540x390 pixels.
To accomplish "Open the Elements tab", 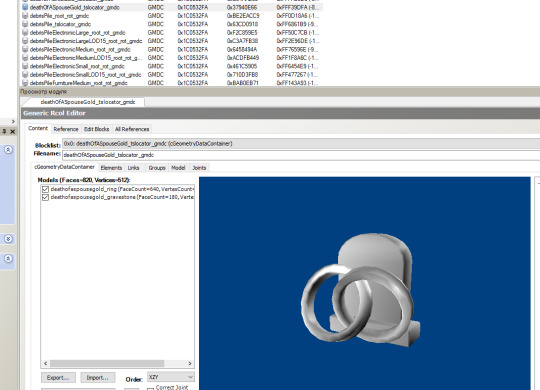I will [x=111, y=168].
